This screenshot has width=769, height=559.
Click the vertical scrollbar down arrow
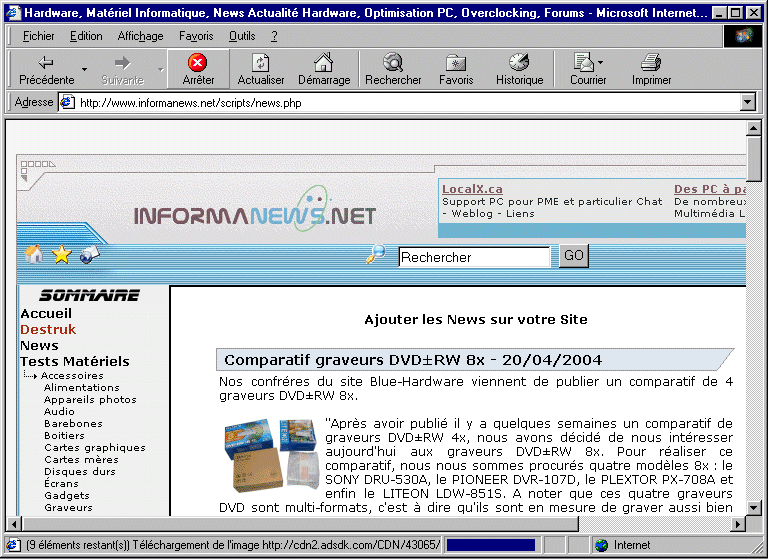coord(754,506)
